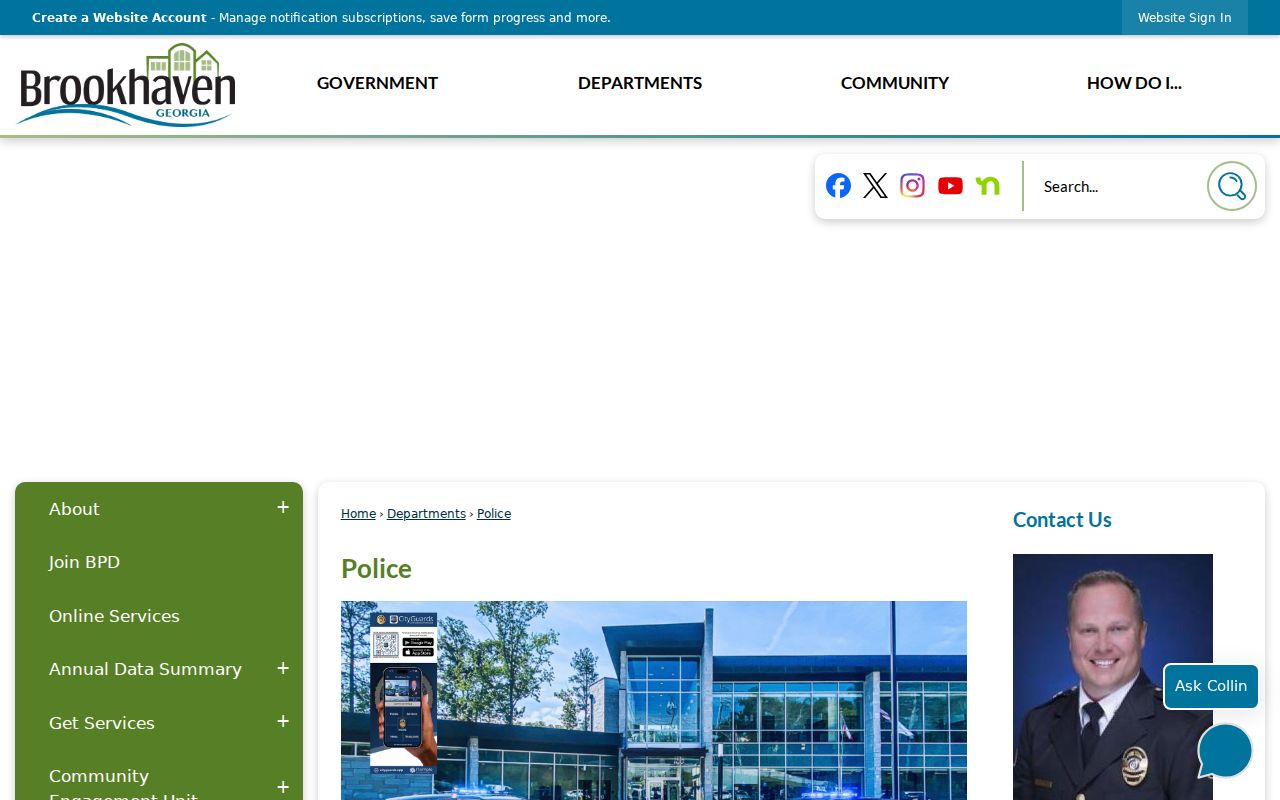Click the Contact Us heading
1280x800 pixels.
coord(1062,520)
